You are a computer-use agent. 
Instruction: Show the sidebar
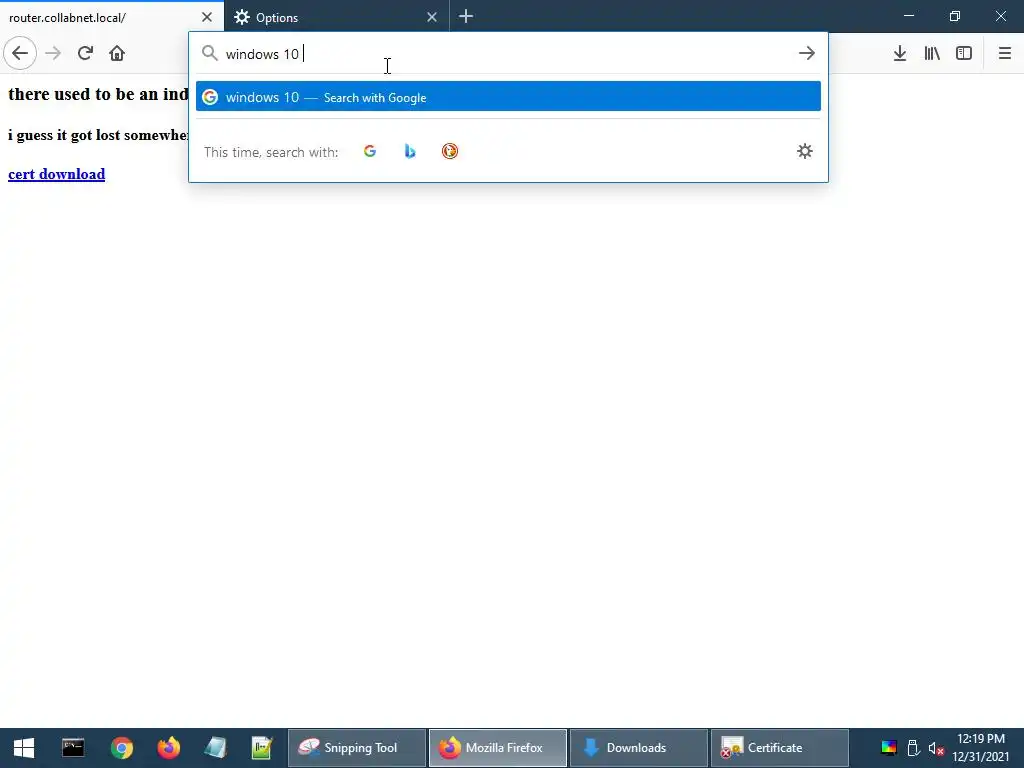click(964, 53)
